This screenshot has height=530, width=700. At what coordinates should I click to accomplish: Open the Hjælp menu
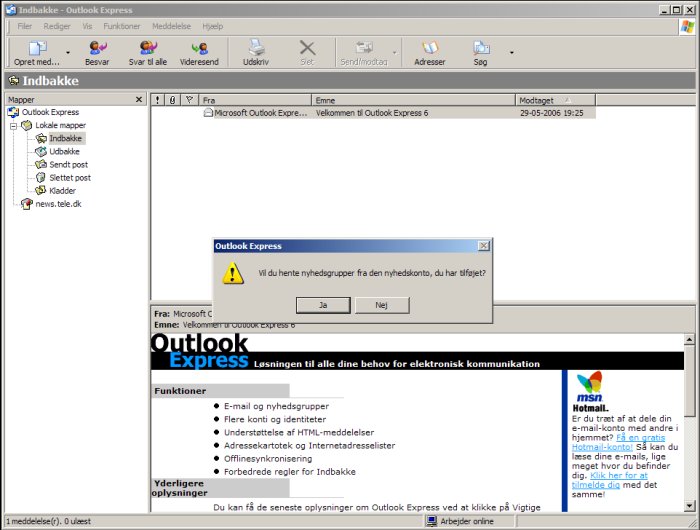click(x=213, y=25)
